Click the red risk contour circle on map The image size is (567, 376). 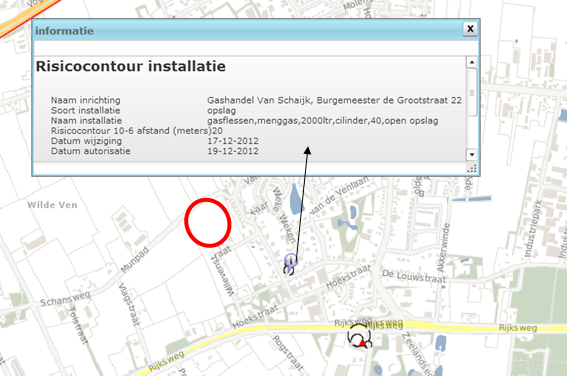[208, 223]
